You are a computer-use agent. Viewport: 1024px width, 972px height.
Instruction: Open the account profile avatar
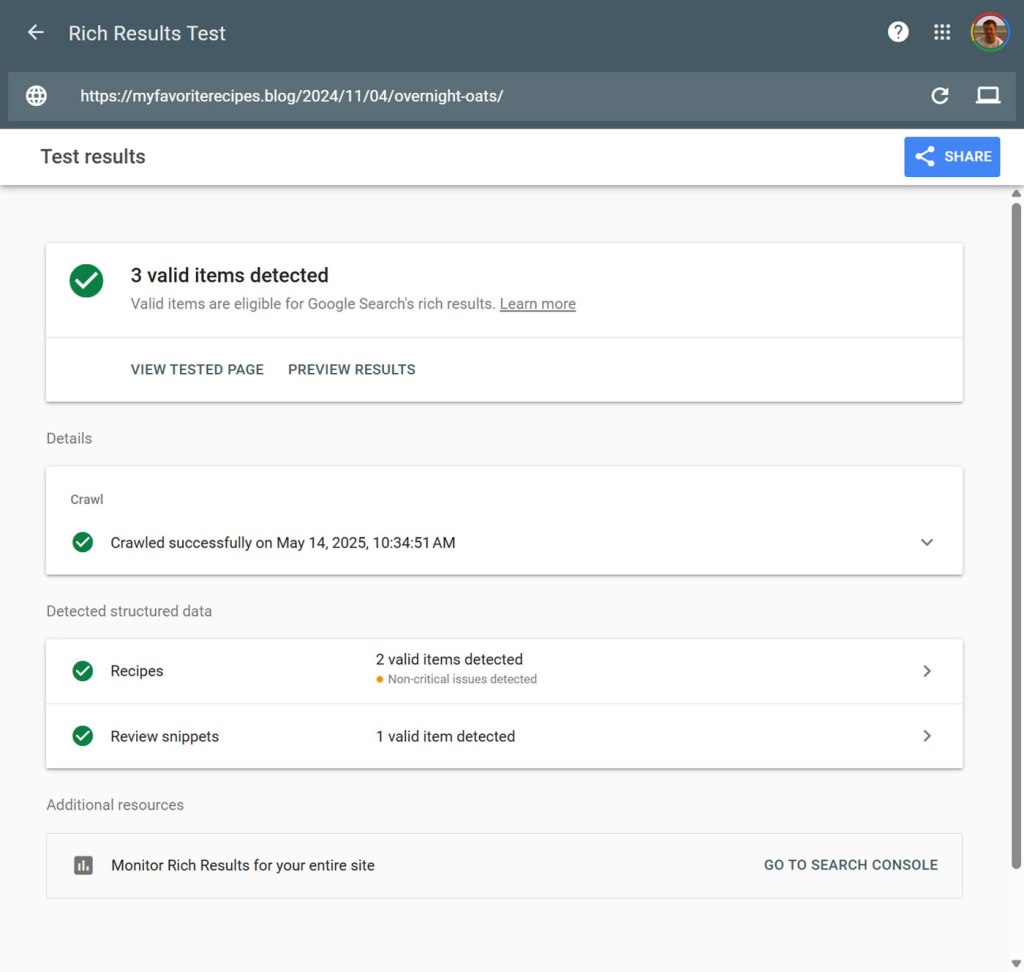pyautogui.click(x=989, y=32)
